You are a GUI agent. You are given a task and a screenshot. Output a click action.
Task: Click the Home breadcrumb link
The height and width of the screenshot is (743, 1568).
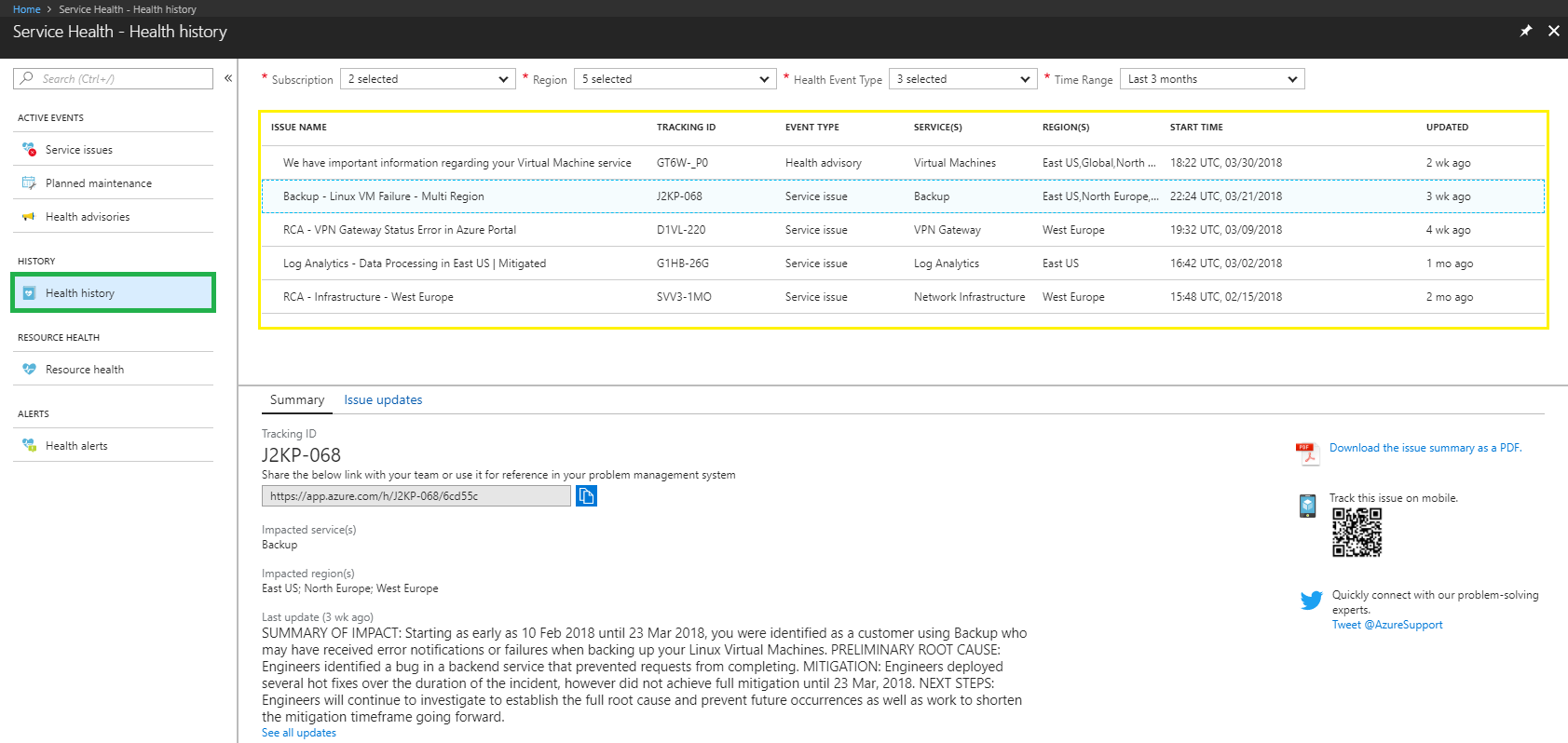point(27,9)
